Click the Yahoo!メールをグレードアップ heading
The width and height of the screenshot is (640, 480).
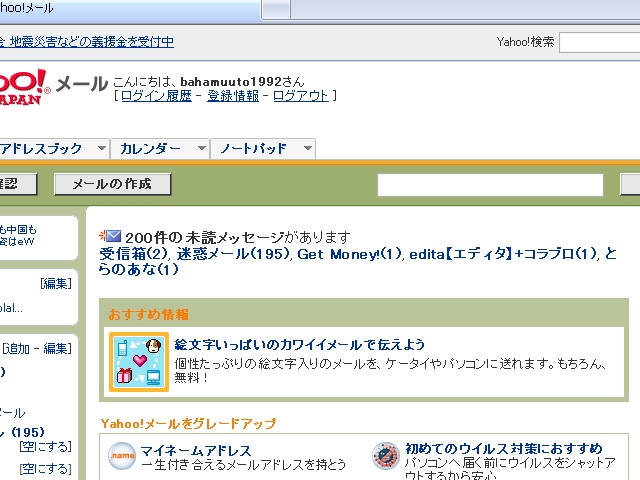188,424
